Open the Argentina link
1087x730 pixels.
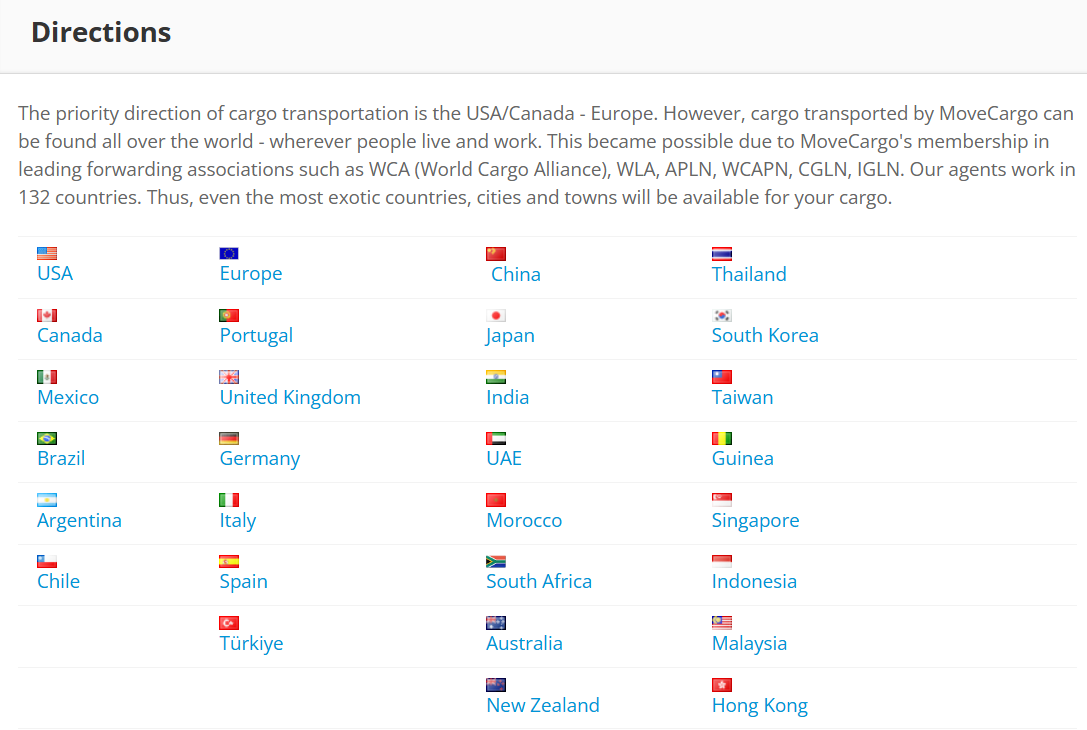coord(79,521)
